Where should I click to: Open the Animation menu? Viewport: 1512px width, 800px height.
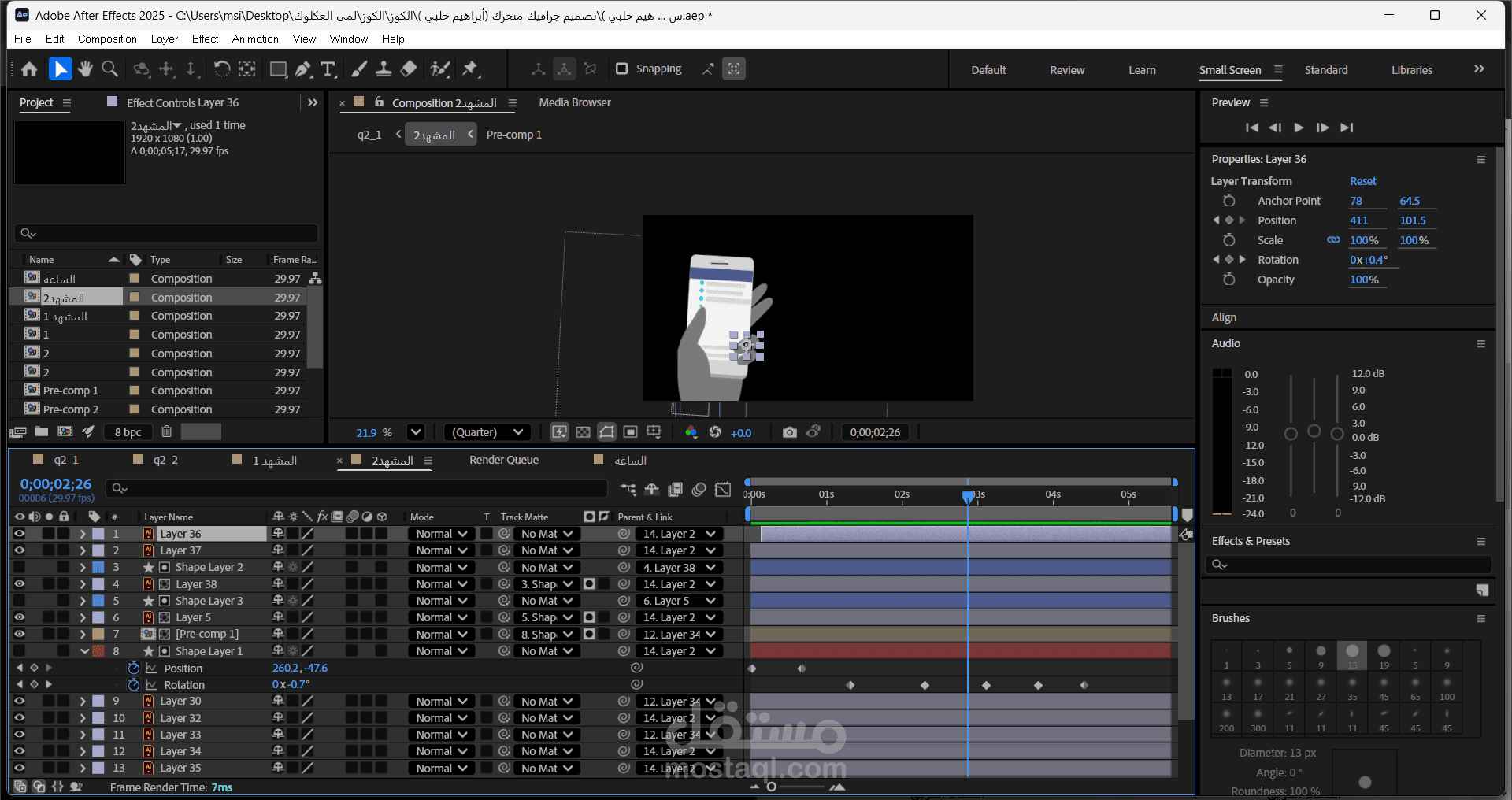255,39
